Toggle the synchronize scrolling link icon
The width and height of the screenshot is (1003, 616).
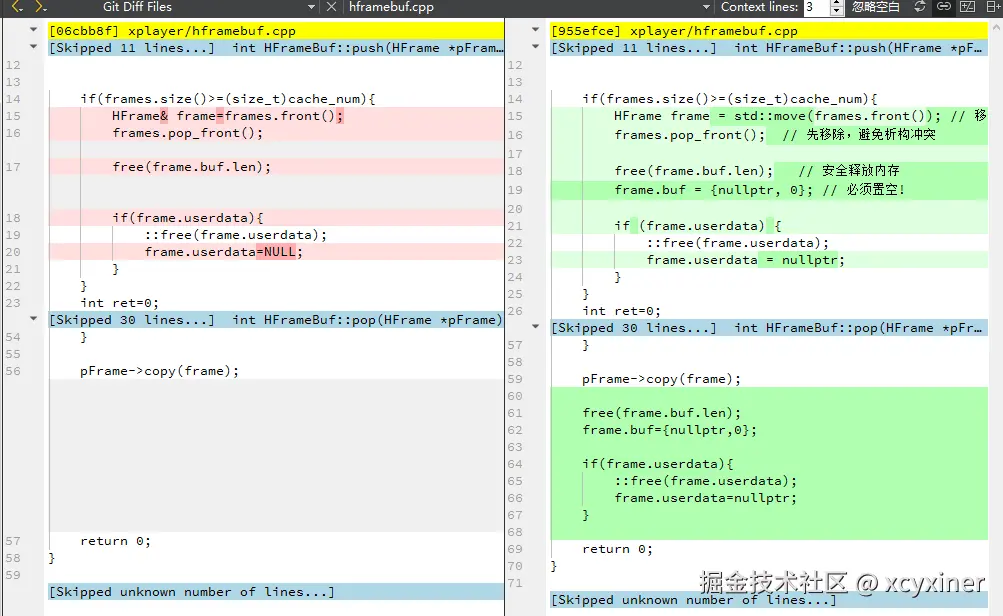(944, 7)
